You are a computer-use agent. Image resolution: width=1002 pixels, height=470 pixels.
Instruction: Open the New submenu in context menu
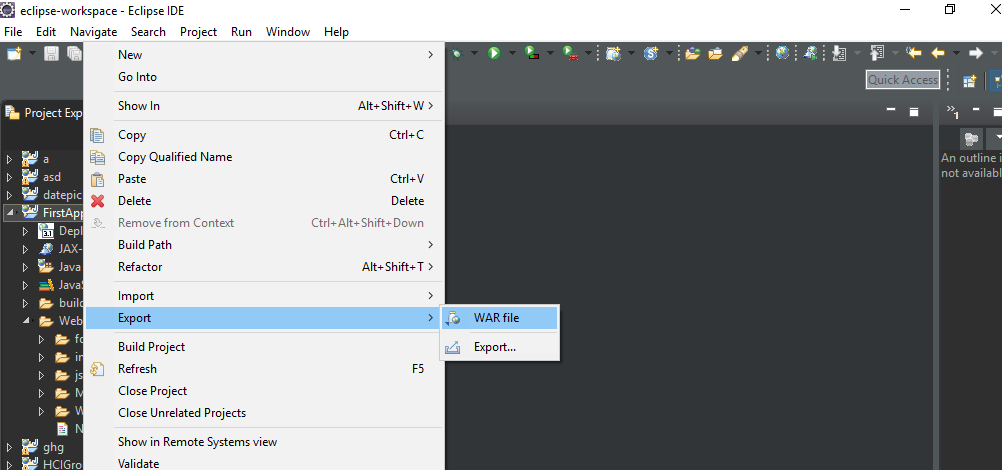[264, 55]
